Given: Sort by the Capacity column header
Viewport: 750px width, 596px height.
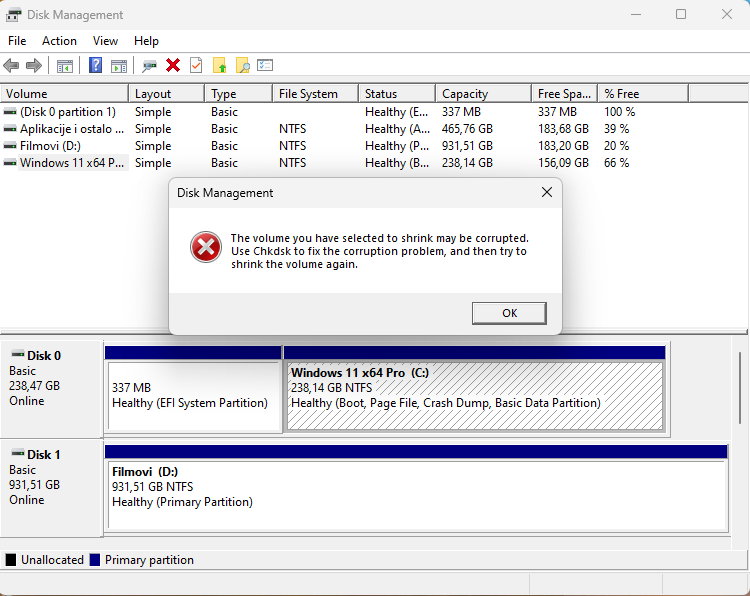Looking at the screenshot, I should tap(484, 94).
